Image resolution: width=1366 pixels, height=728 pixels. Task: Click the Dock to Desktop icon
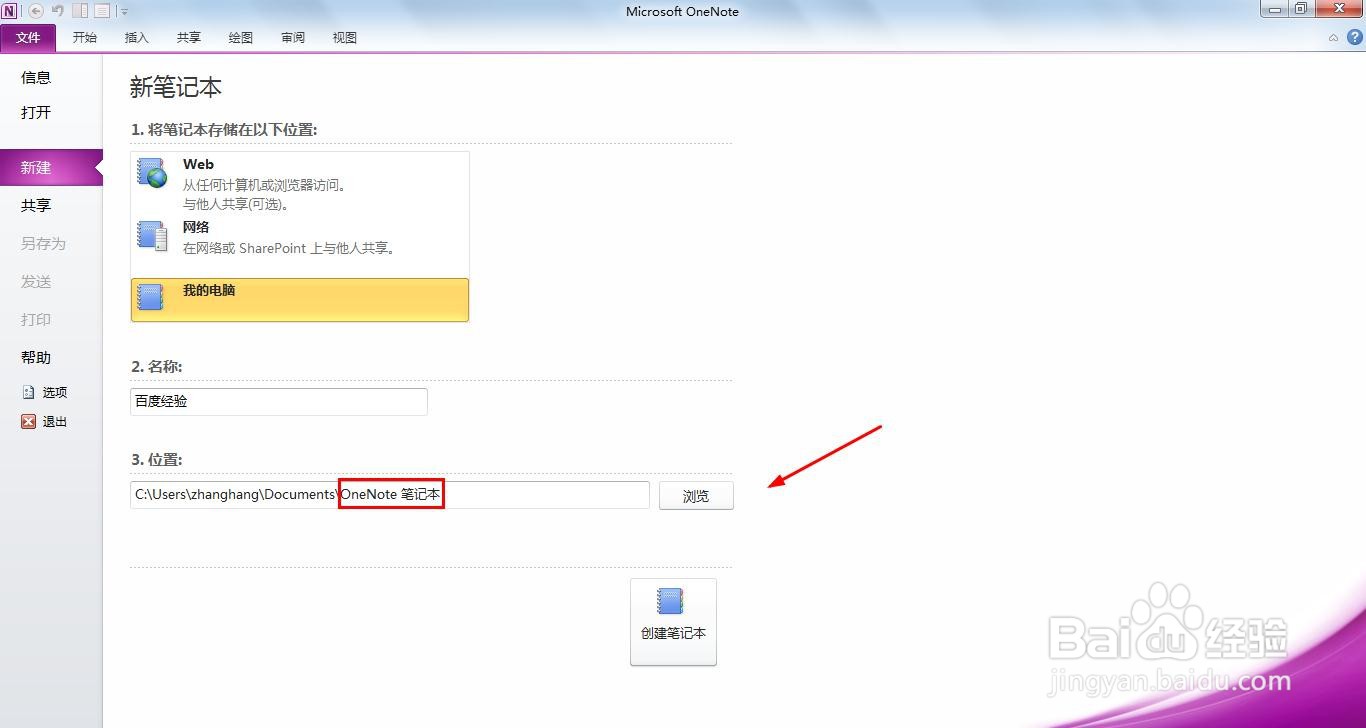[x=80, y=11]
